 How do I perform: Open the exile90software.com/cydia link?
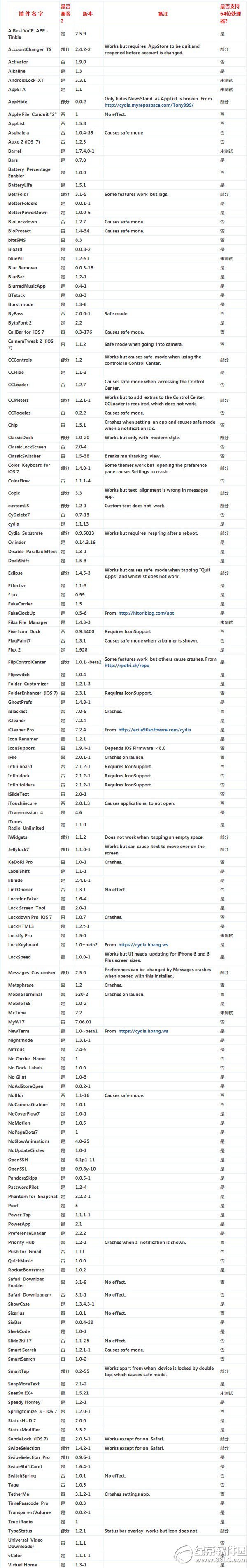click(x=156, y=729)
